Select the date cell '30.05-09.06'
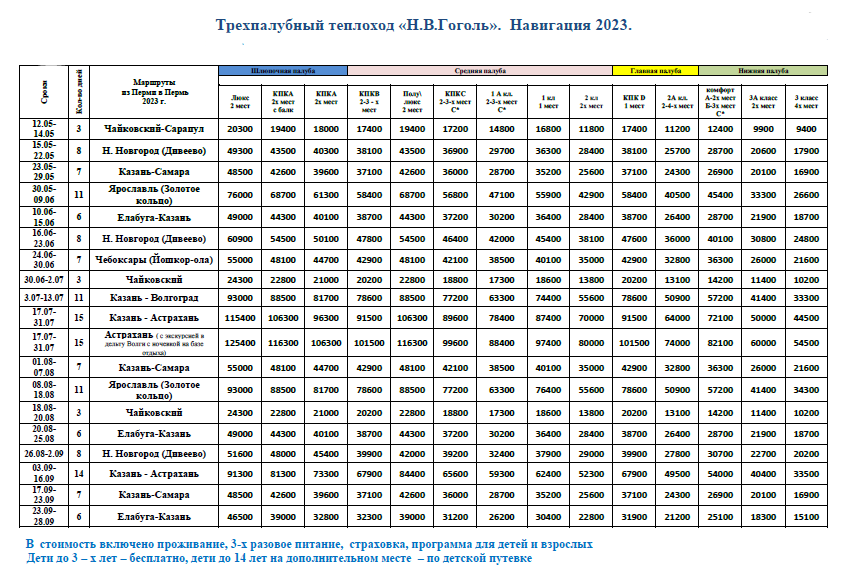This screenshot has height=586, width=849. point(44,195)
